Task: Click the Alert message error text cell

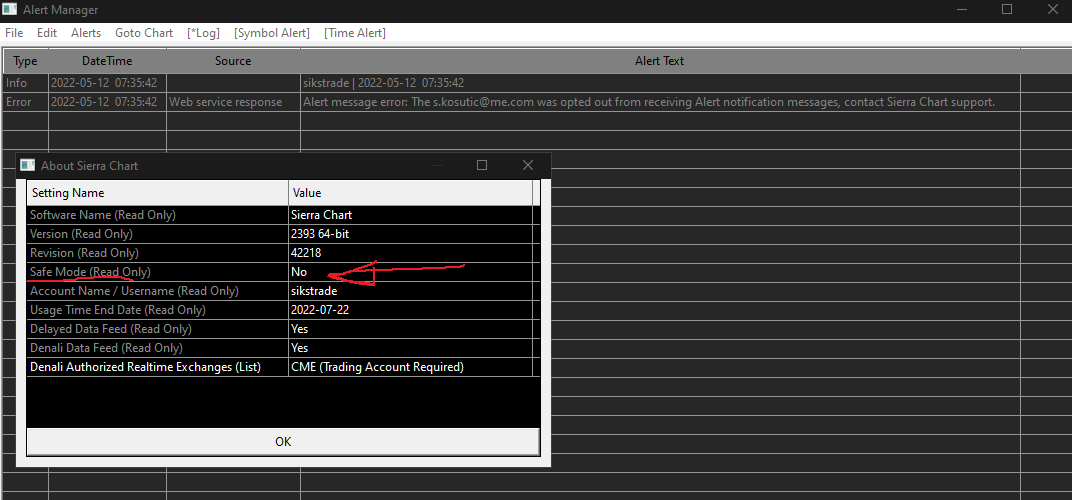Action: click(x=660, y=102)
